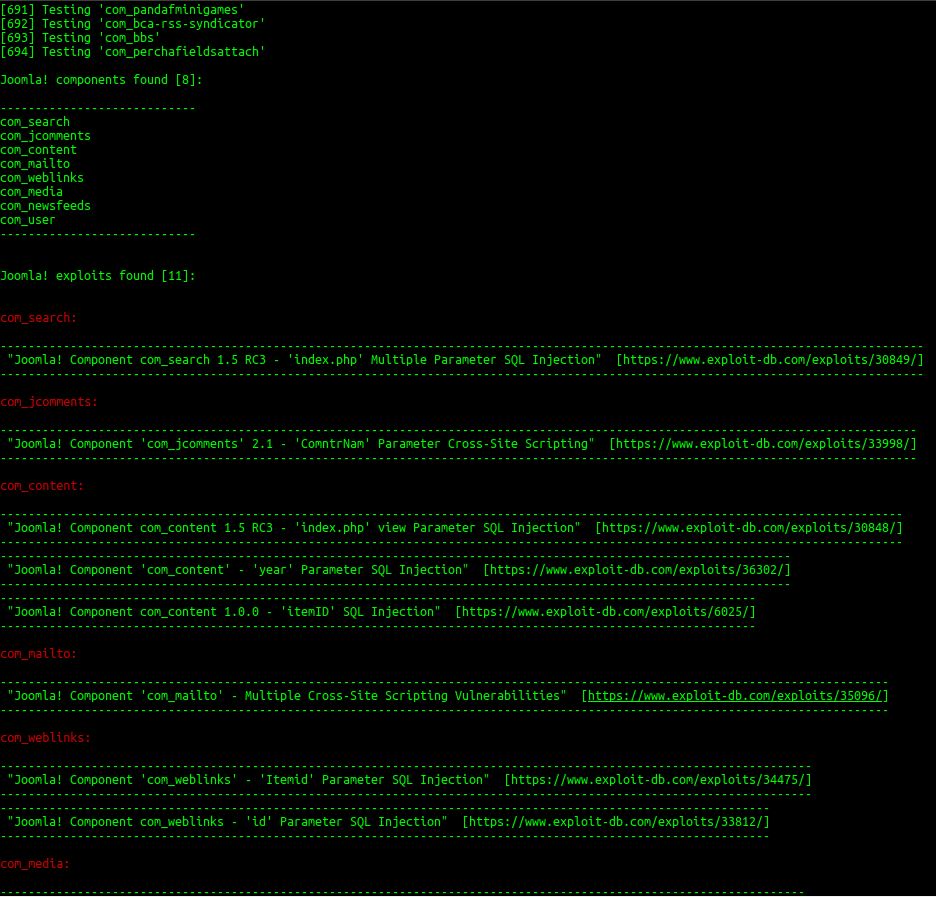Click com_media in the components list
The height and width of the screenshot is (897, 936).
(31, 192)
